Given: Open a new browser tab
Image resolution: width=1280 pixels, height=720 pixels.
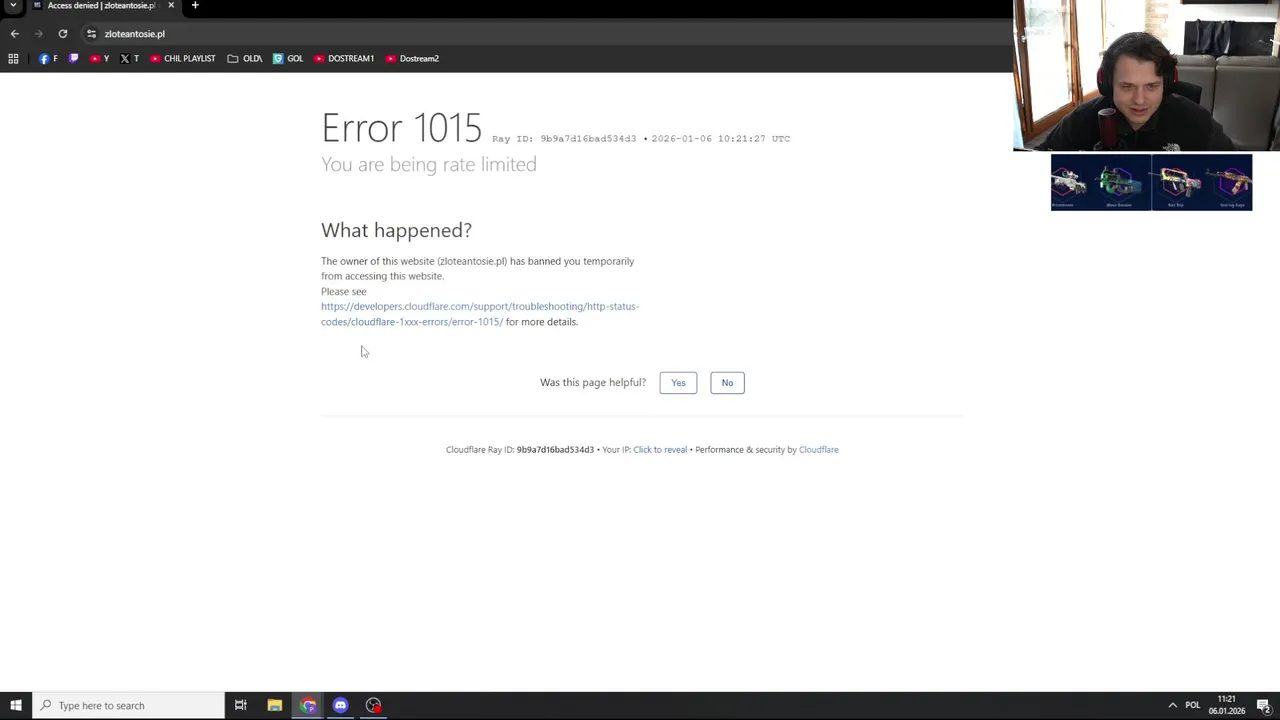Looking at the screenshot, I should pos(195,5).
